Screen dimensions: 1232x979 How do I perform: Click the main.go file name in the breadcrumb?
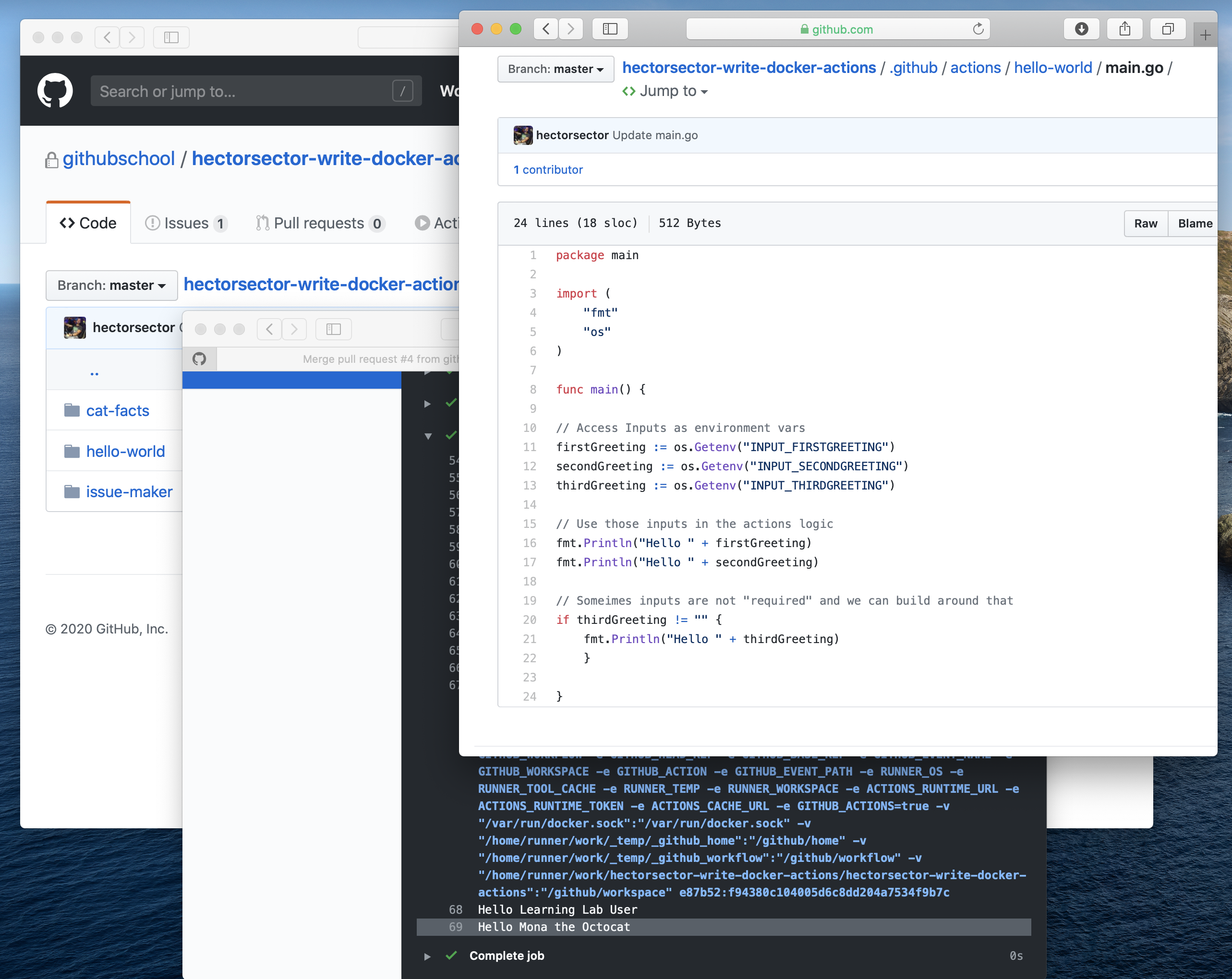point(1134,67)
